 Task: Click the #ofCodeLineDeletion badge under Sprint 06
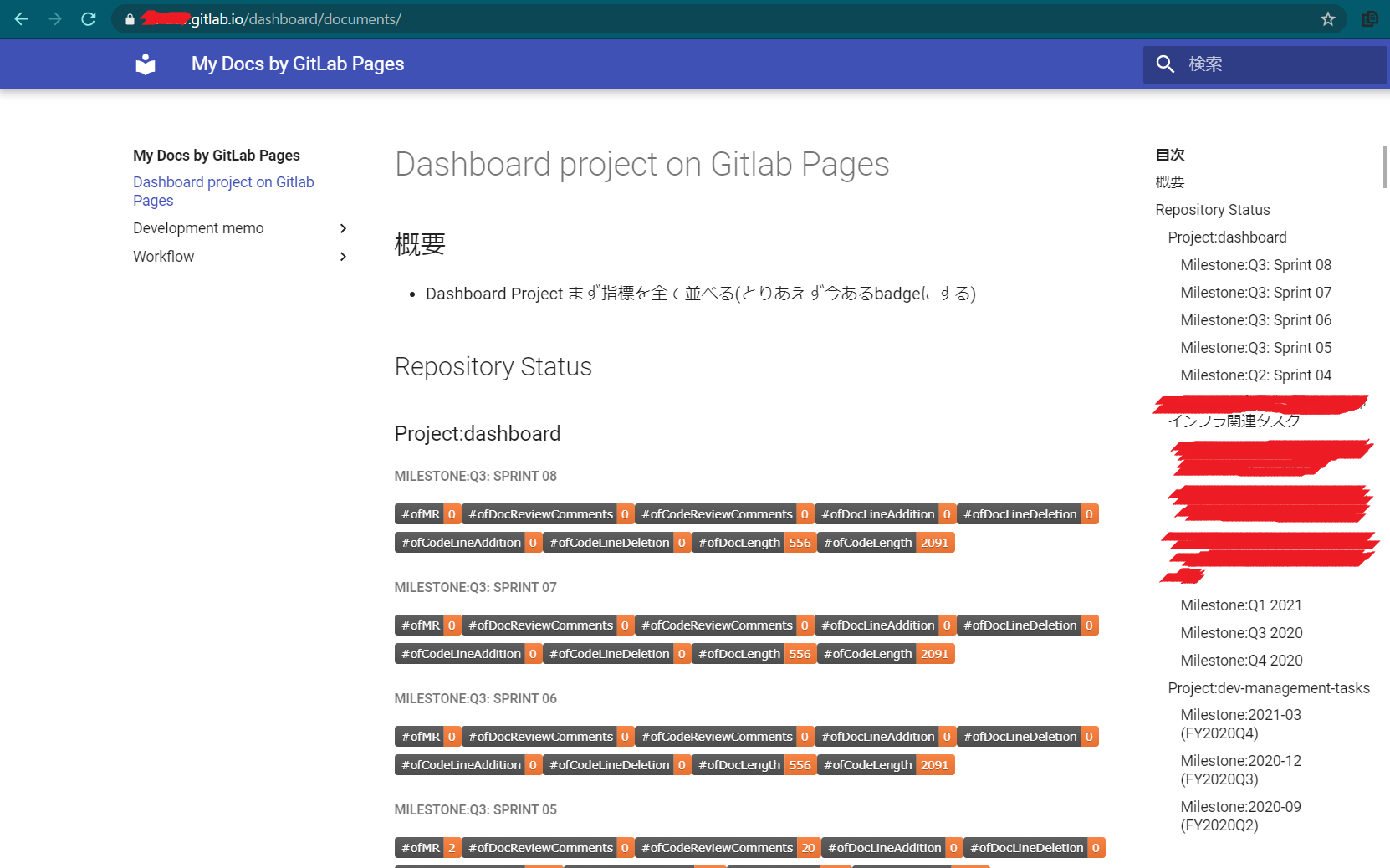point(617,765)
